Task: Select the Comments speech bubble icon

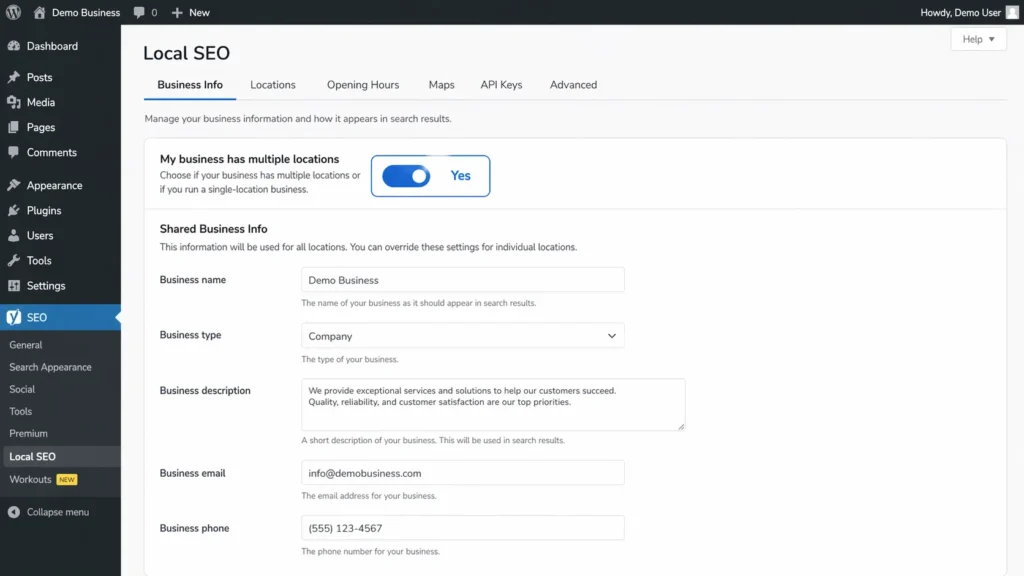Action: click(14, 152)
